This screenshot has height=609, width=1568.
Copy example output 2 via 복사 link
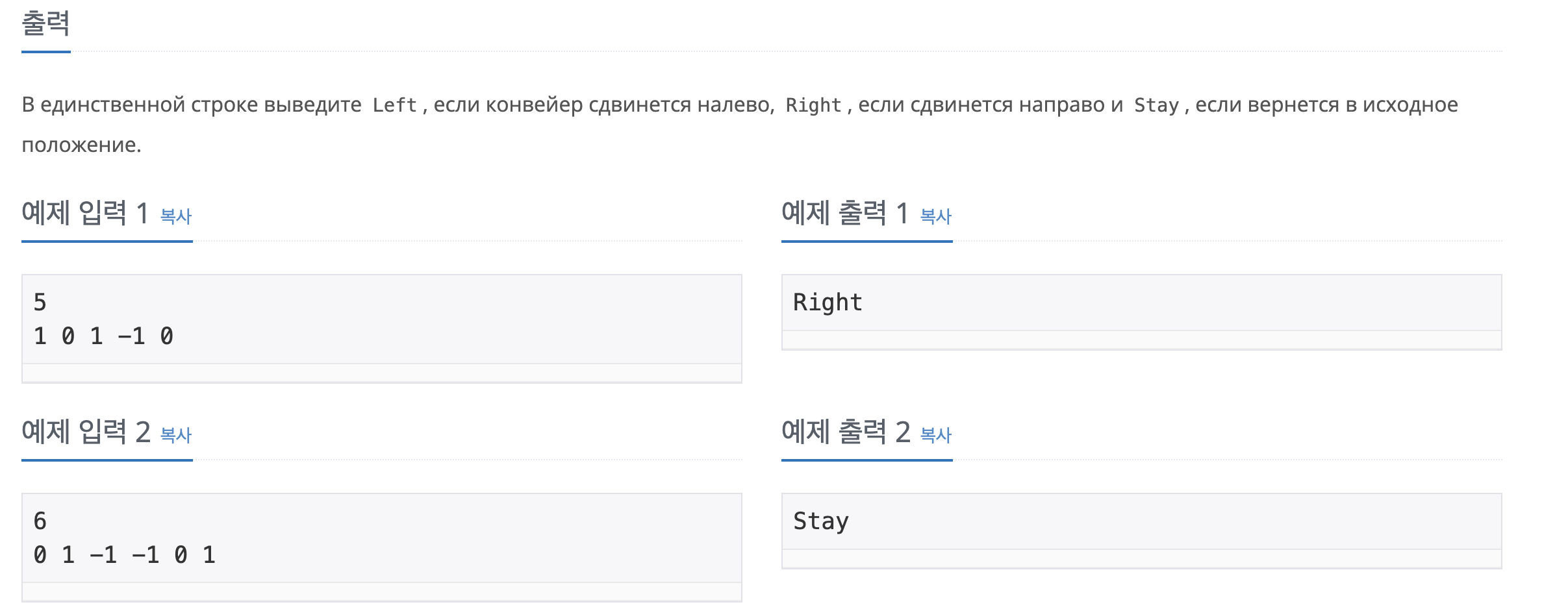[936, 435]
